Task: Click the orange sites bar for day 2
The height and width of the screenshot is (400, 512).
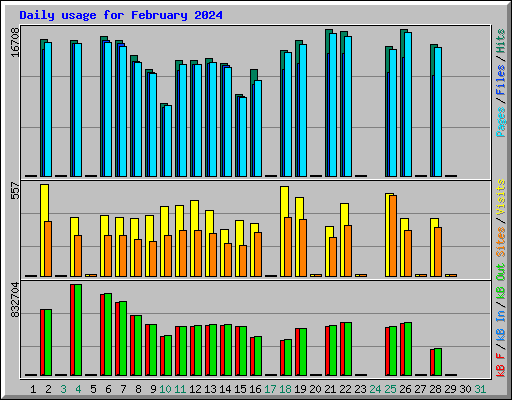Action: [48, 249]
